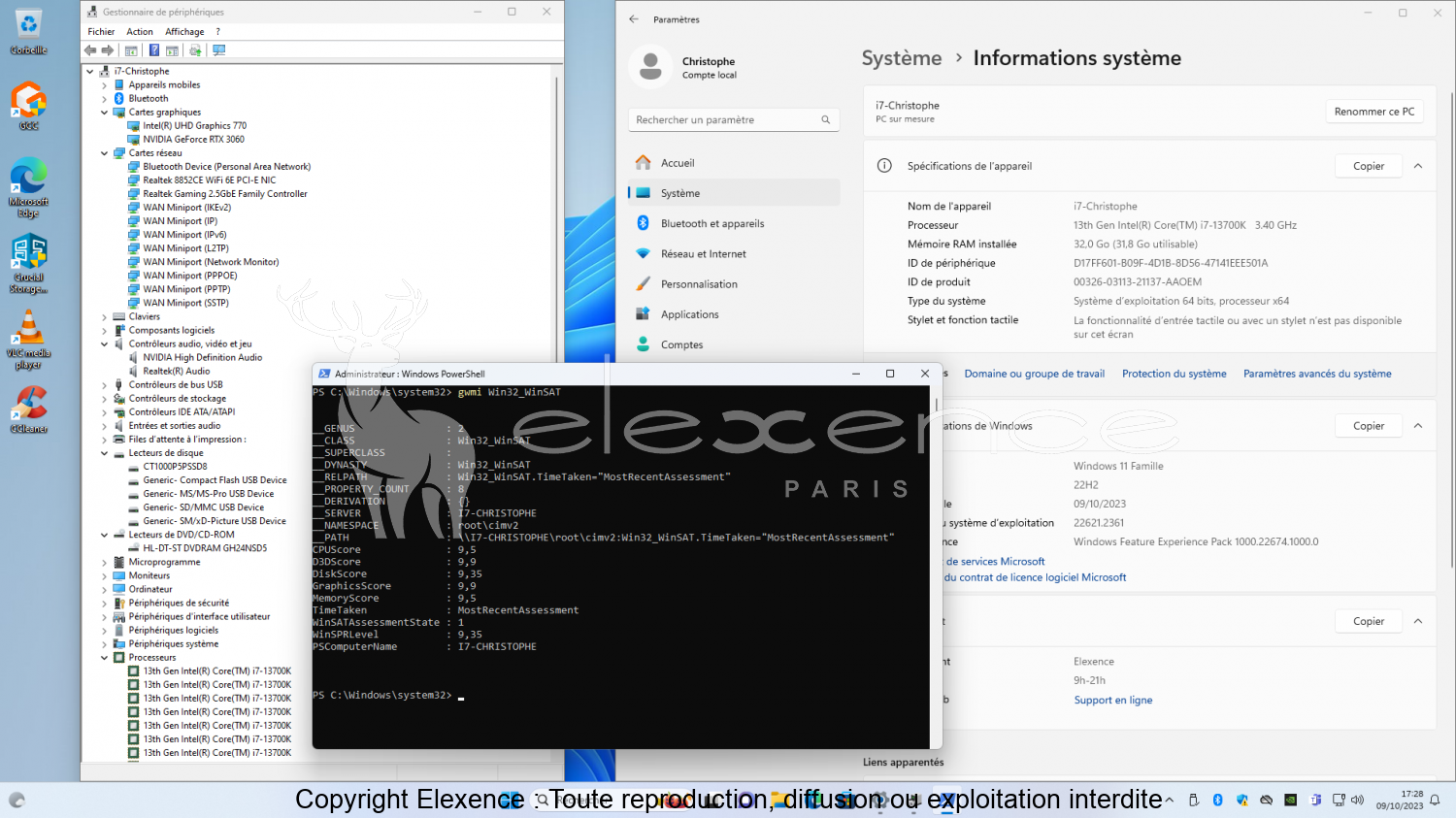The height and width of the screenshot is (818, 1456).
Task: Collapse i7-Christophe root node in Device Manager
Action: click(x=90, y=71)
